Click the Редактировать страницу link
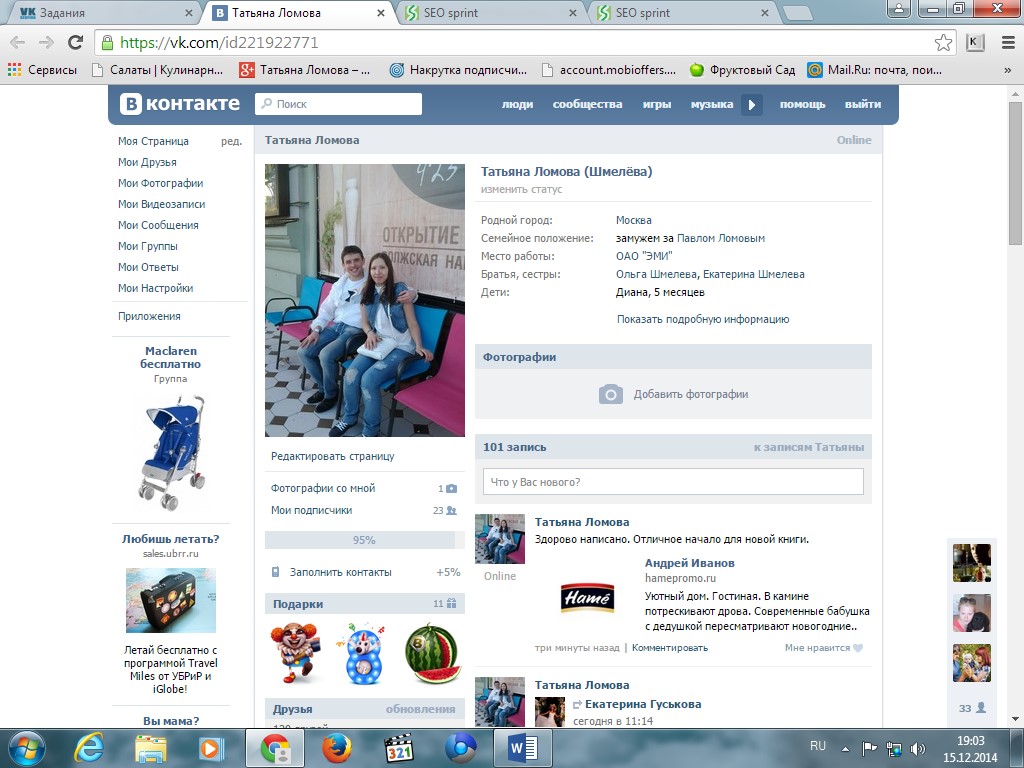This screenshot has width=1024, height=768. click(x=332, y=456)
